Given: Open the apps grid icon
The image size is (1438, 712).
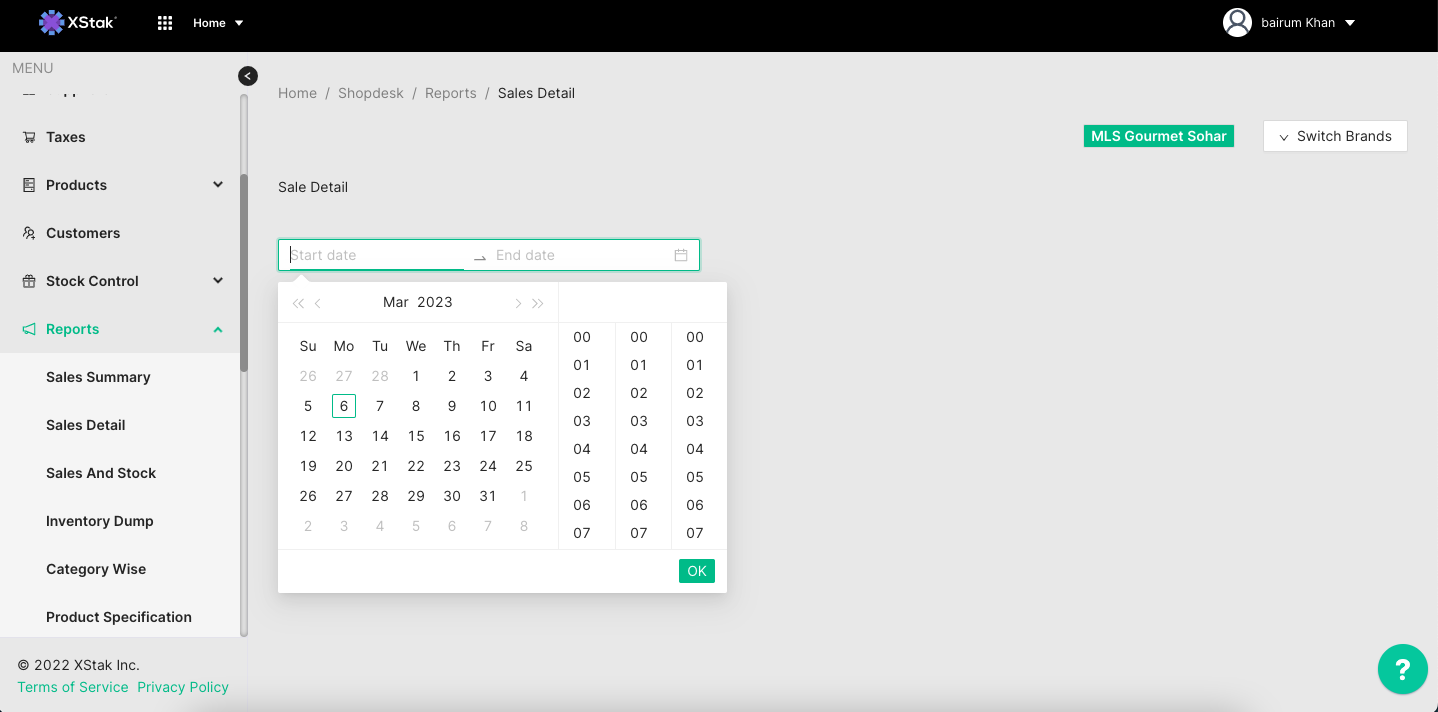Looking at the screenshot, I should tap(165, 23).
